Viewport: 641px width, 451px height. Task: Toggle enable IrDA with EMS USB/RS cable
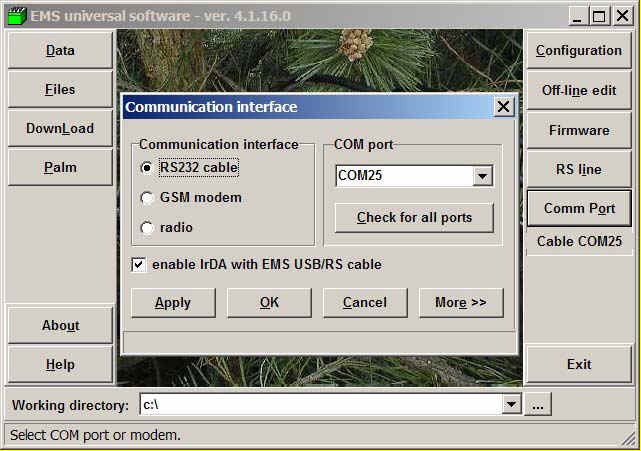pyautogui.click(x=139, y=265)
